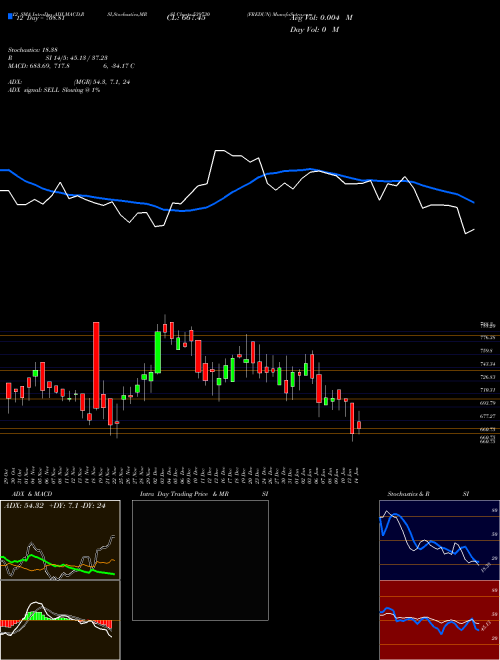
Task: Click the 'ADX signal: SELL' text
Action: pos(35,90)
